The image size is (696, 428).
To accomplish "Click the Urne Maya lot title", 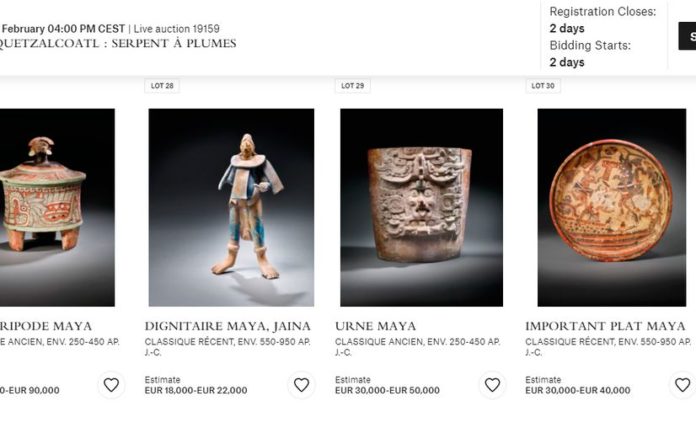I will (x=376, y=326).
